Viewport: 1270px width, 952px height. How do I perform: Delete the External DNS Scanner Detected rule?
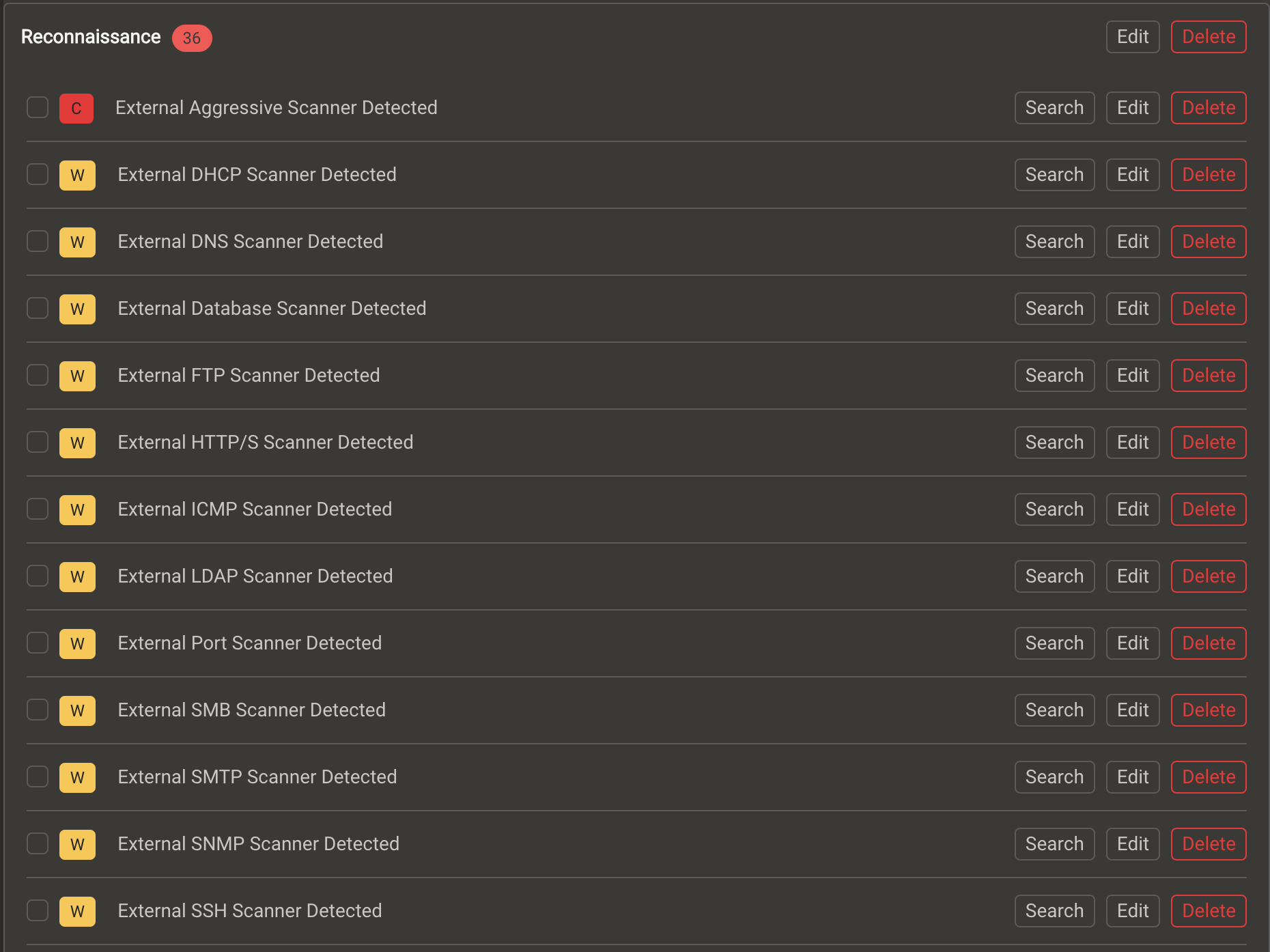[x=1209, y=242]
